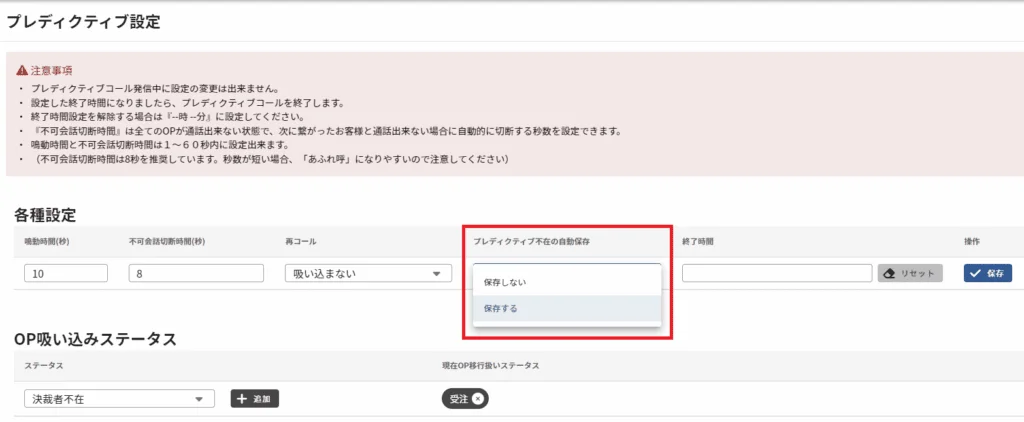Collapse the プレディクティブ不在の自動保存 dropdown field
The height and width of the screenshot is (422, 1024).
pyautogui.click(x=566, y=266)
